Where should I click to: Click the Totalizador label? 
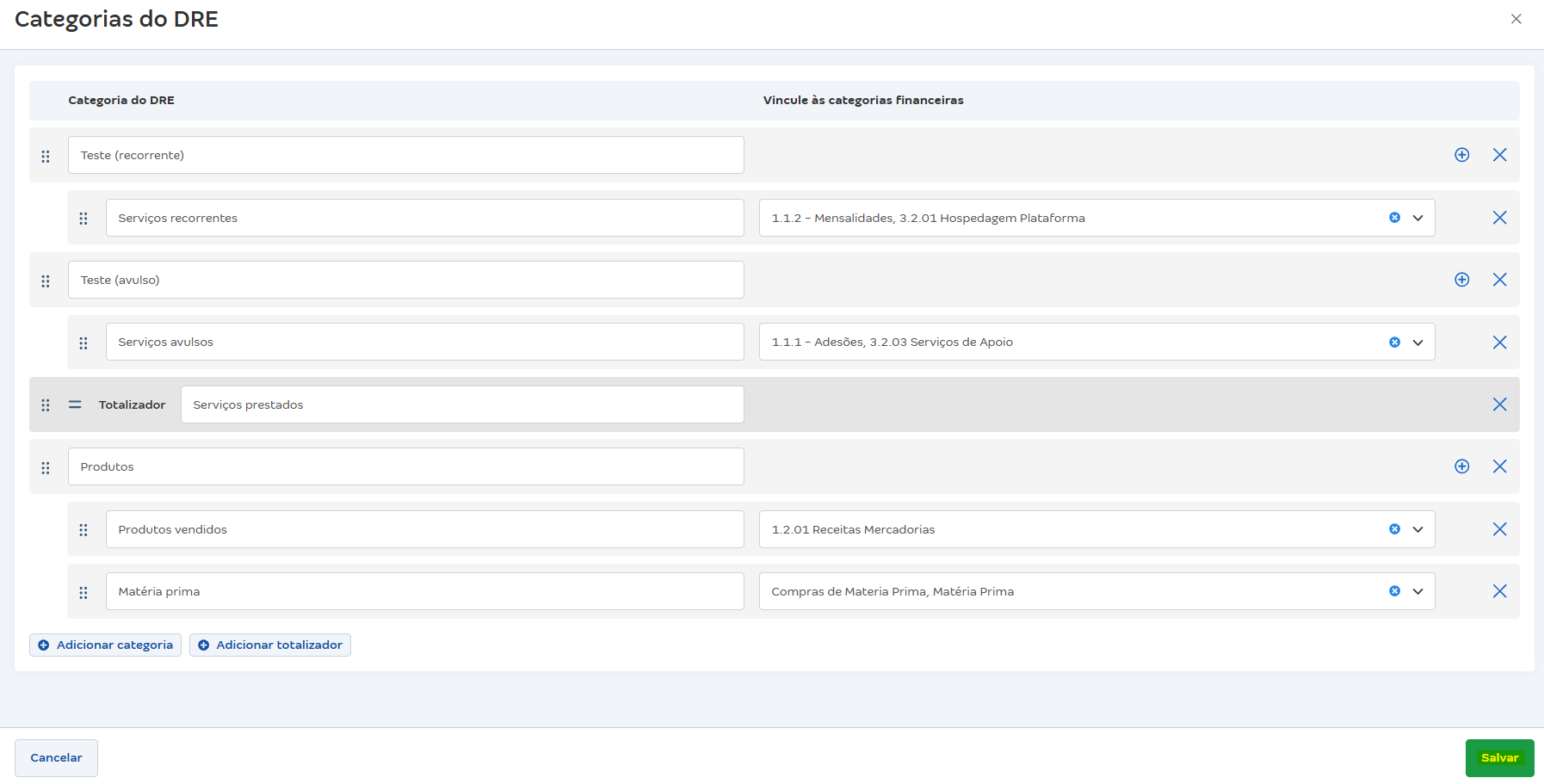pyautogui.click(x=132, y=404)
